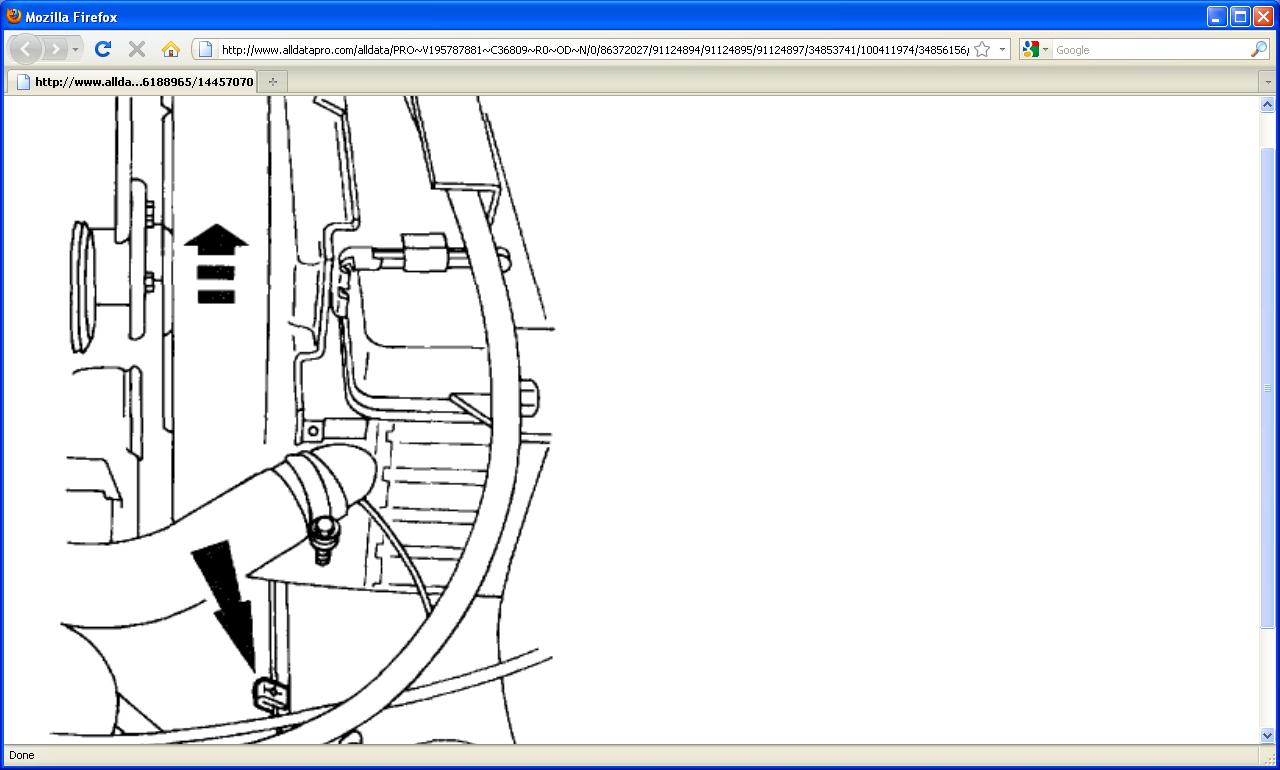The width and height of the screenshot is (1280, 770).
Task: Open a new tab with the plus button
Action: pyautogui.click(x=272, y=81)
